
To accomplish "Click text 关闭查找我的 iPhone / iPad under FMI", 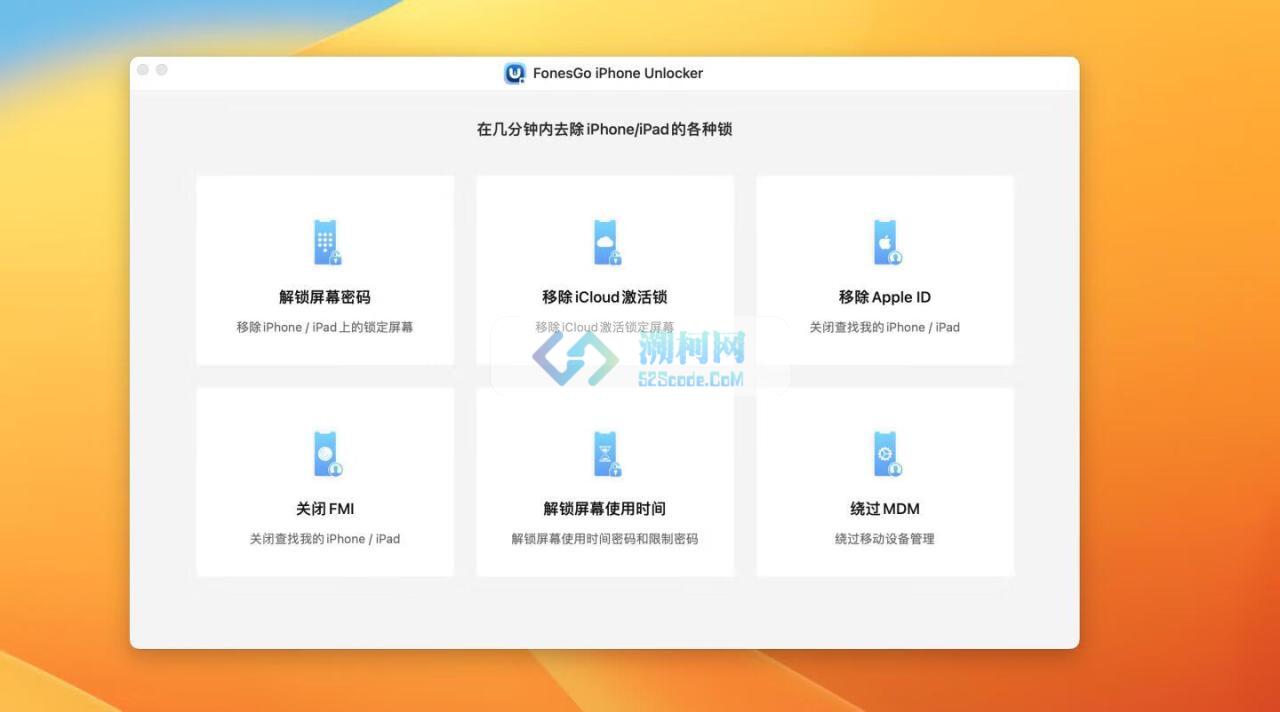I will click(x=325, y=539).
